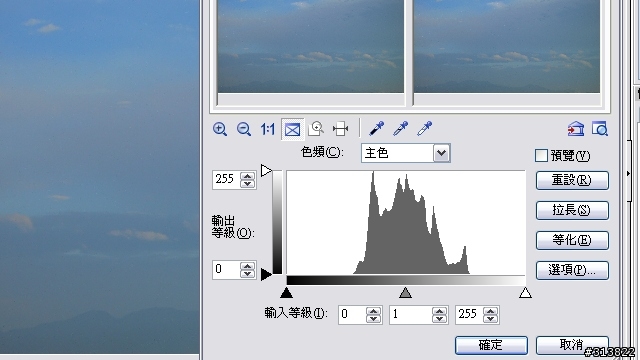Decrease input white level with down arrow

(491, 319)
